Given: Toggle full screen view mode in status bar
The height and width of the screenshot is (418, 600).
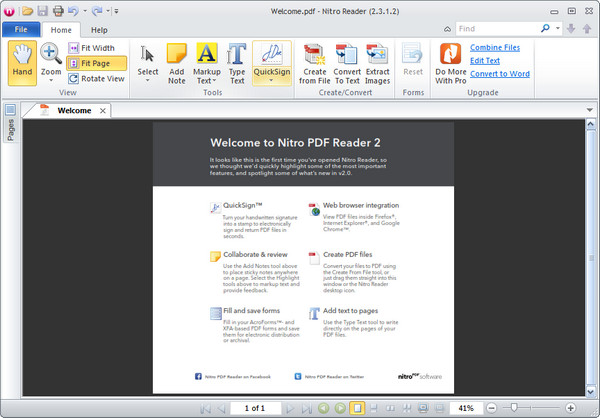Looking at the screenshot, I should 423,408.
